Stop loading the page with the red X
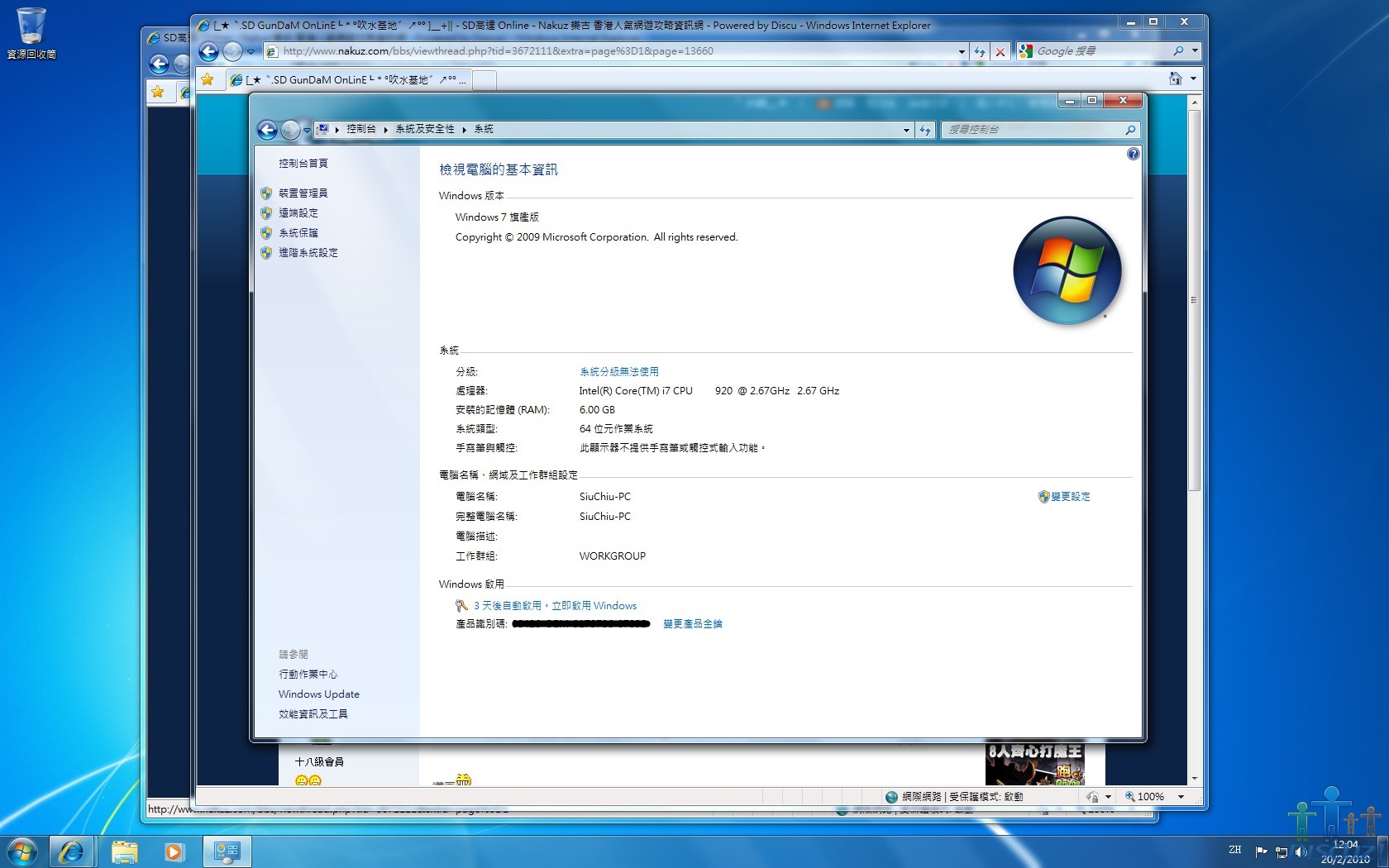The image size is (1389, 868). tap(1000, 51)
